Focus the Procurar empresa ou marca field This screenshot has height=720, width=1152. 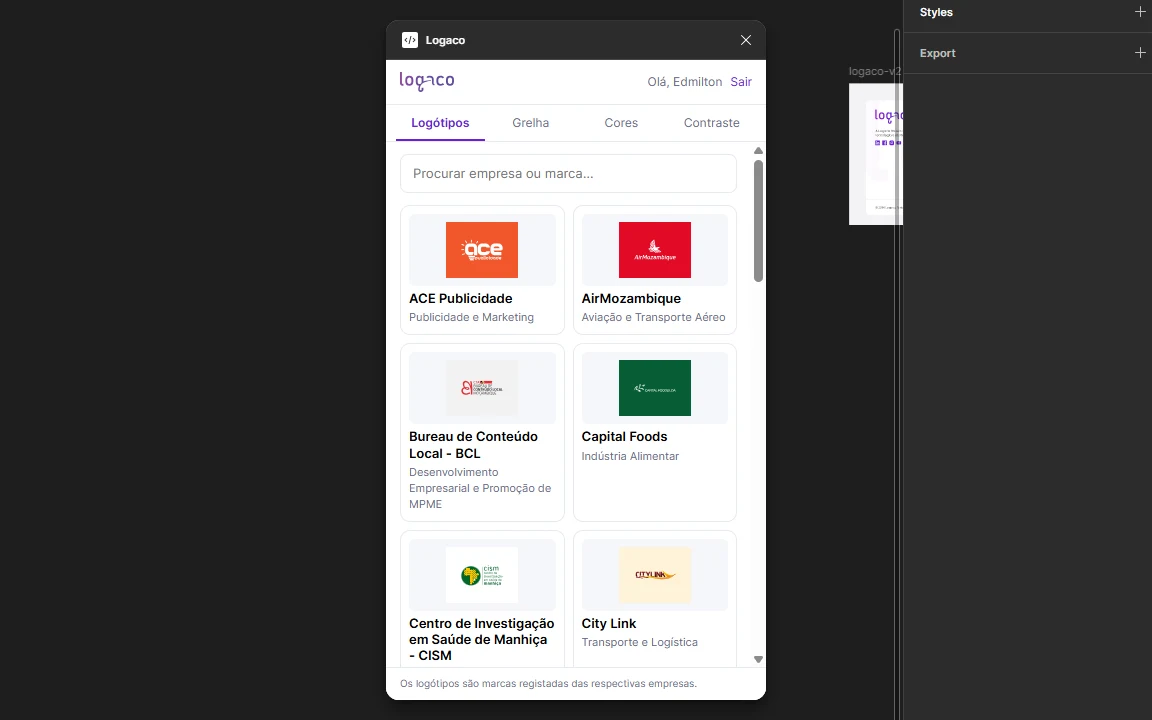pos(568,173)
